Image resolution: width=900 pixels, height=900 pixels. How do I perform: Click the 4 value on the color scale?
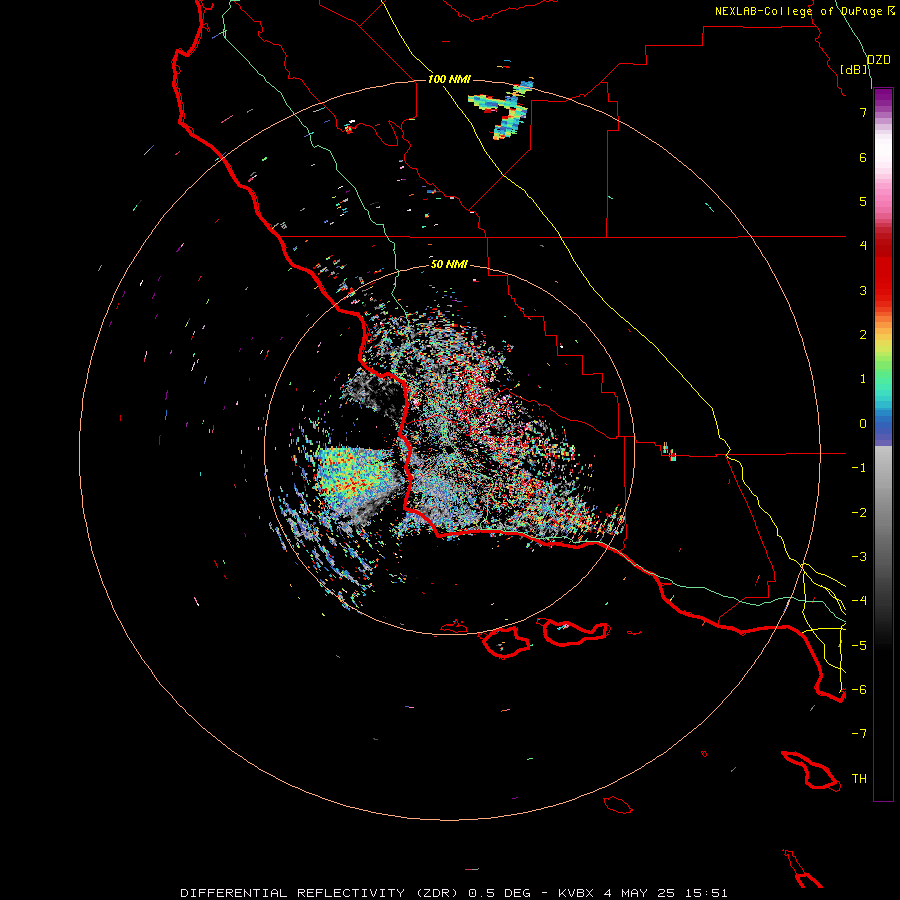pyautogui.click(x=863, y=246)
